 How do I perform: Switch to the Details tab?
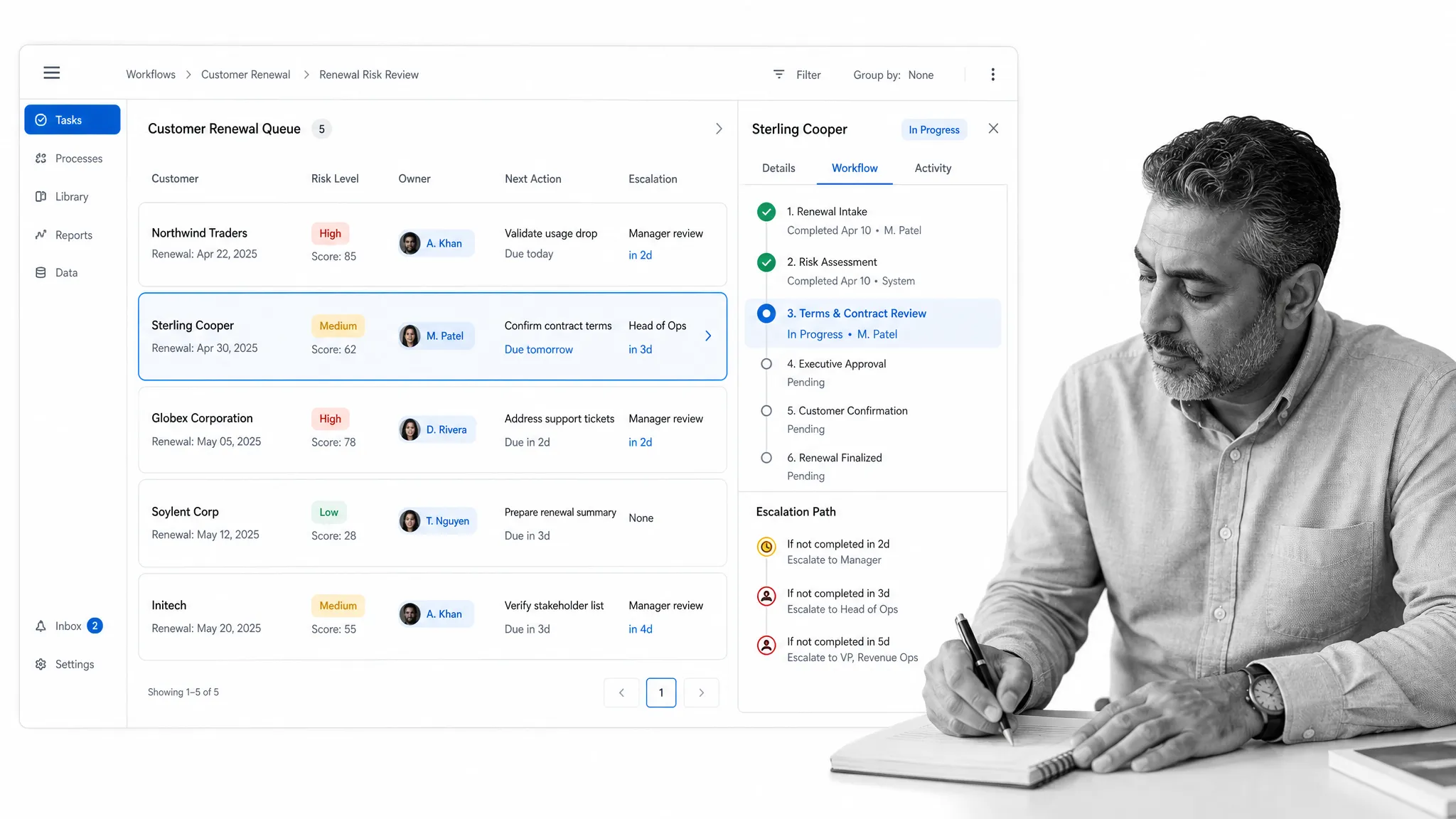pos(778,168)
